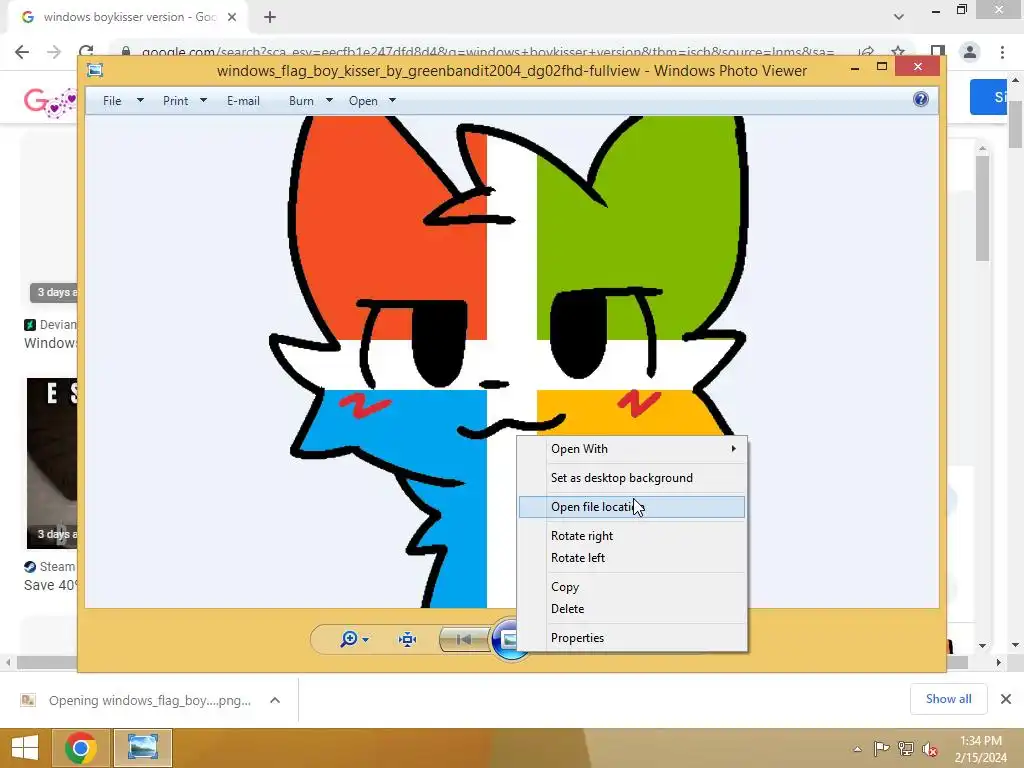The image size is (1024, 768).
Task: Expand the zoom slider dropdown arrow
Action: (366, 639)
